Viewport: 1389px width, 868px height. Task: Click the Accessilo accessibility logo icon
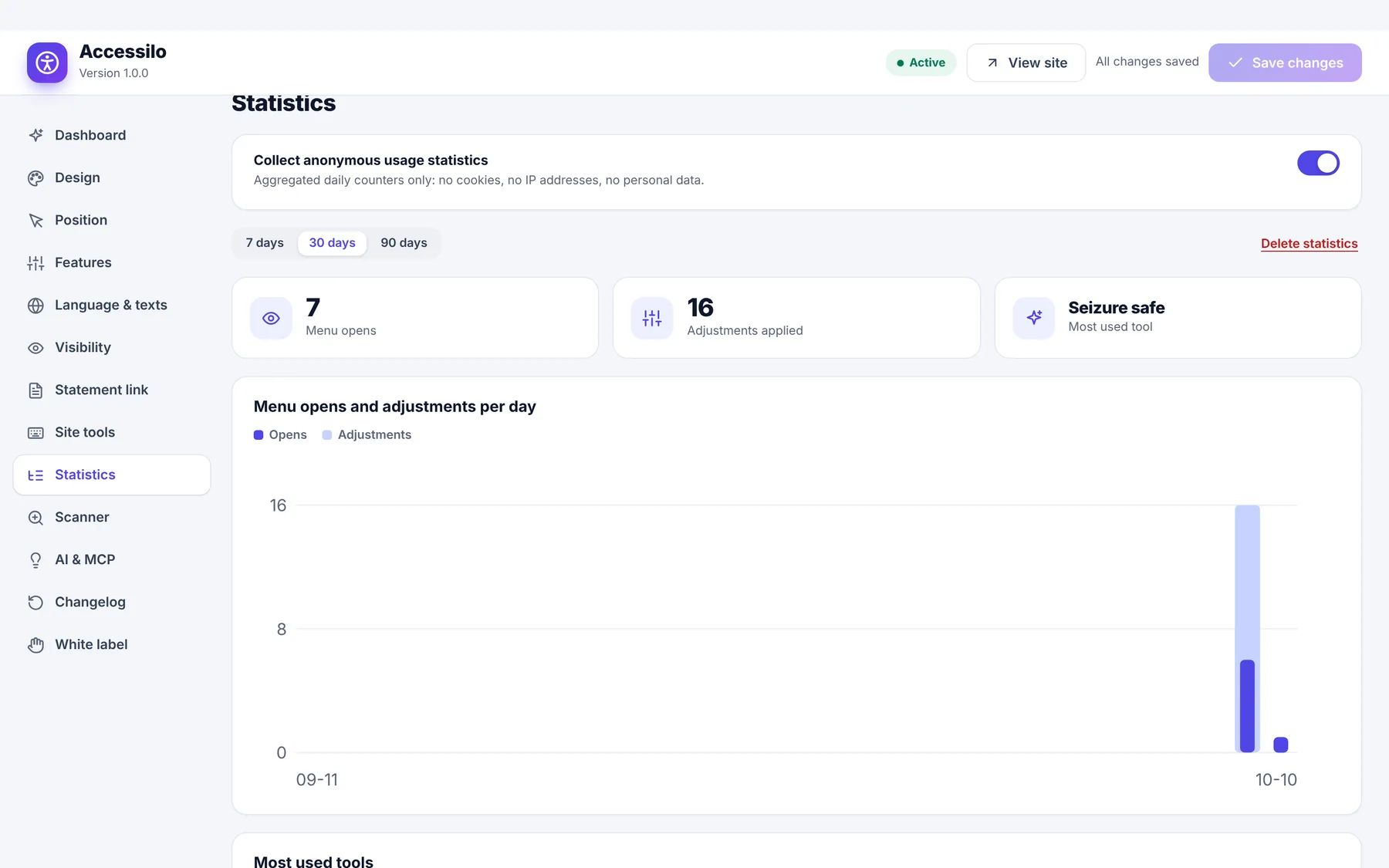(x=47, y=62)
